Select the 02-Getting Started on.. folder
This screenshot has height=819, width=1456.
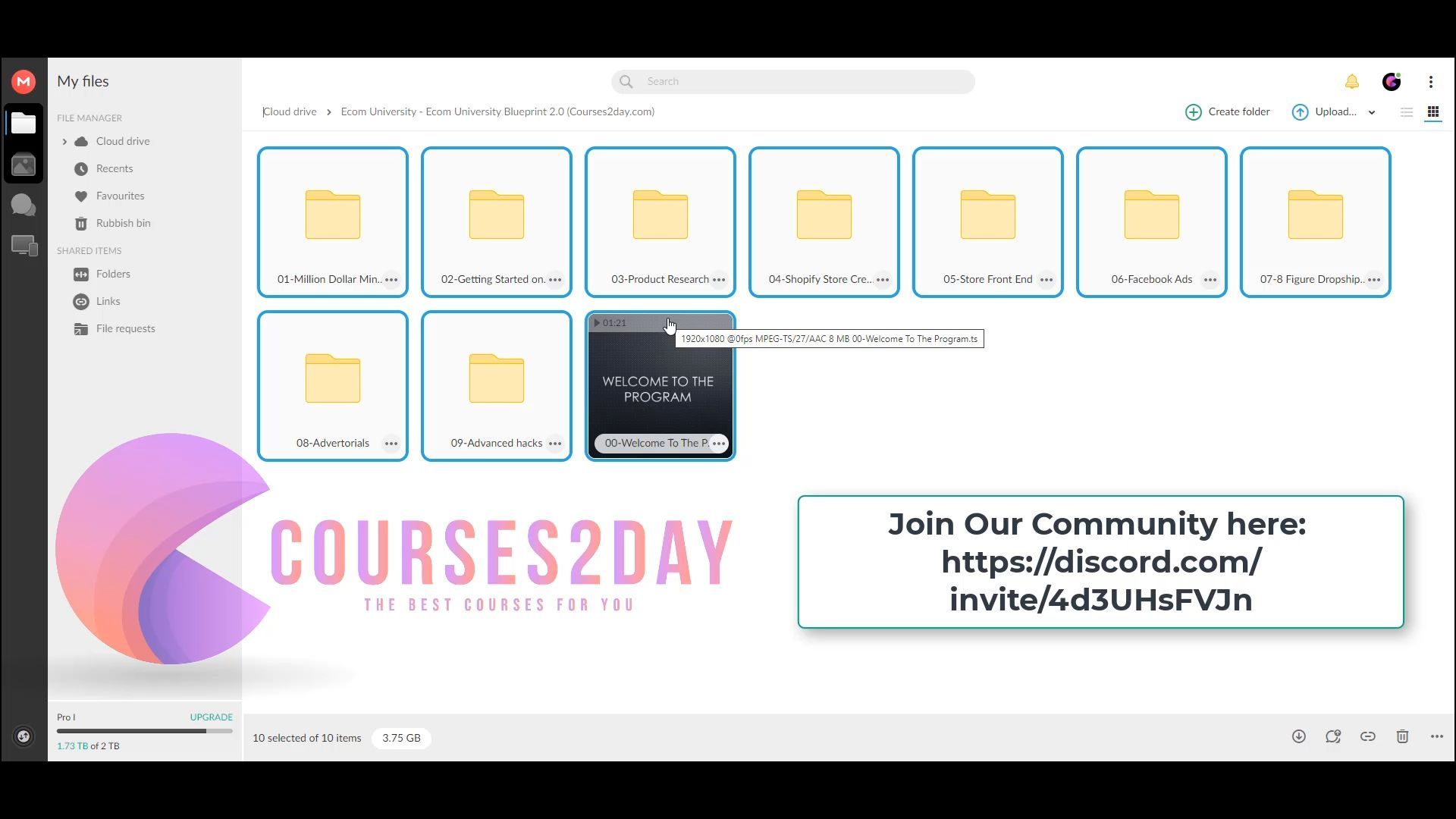(497, 221)
